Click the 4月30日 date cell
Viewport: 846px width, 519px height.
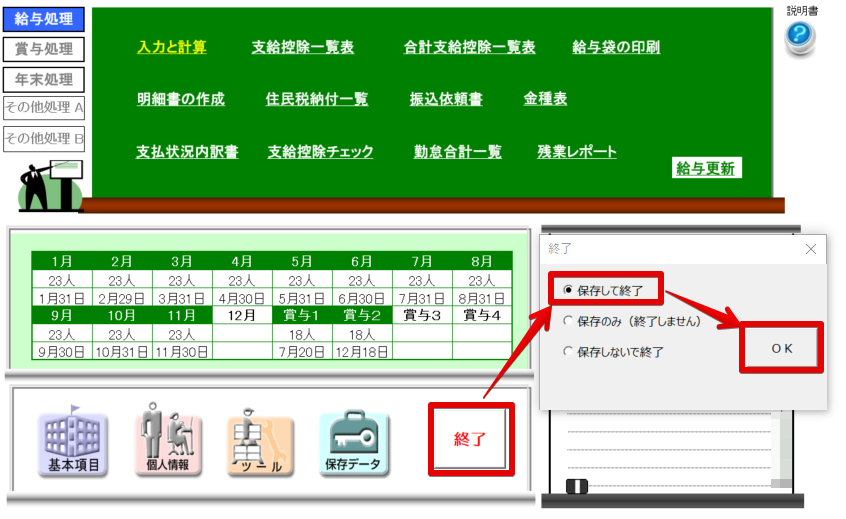click(x=242, y=298)
